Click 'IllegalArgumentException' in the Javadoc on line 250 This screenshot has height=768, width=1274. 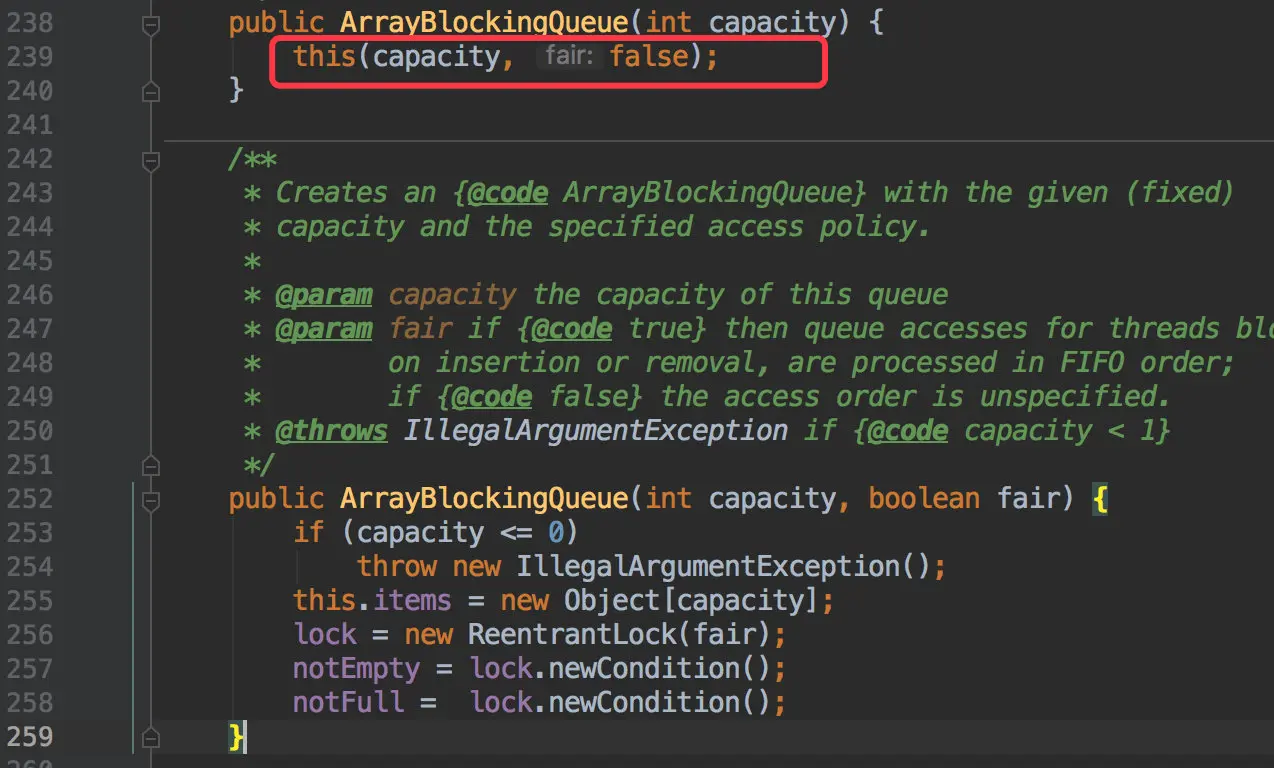(x=595, y=431)
